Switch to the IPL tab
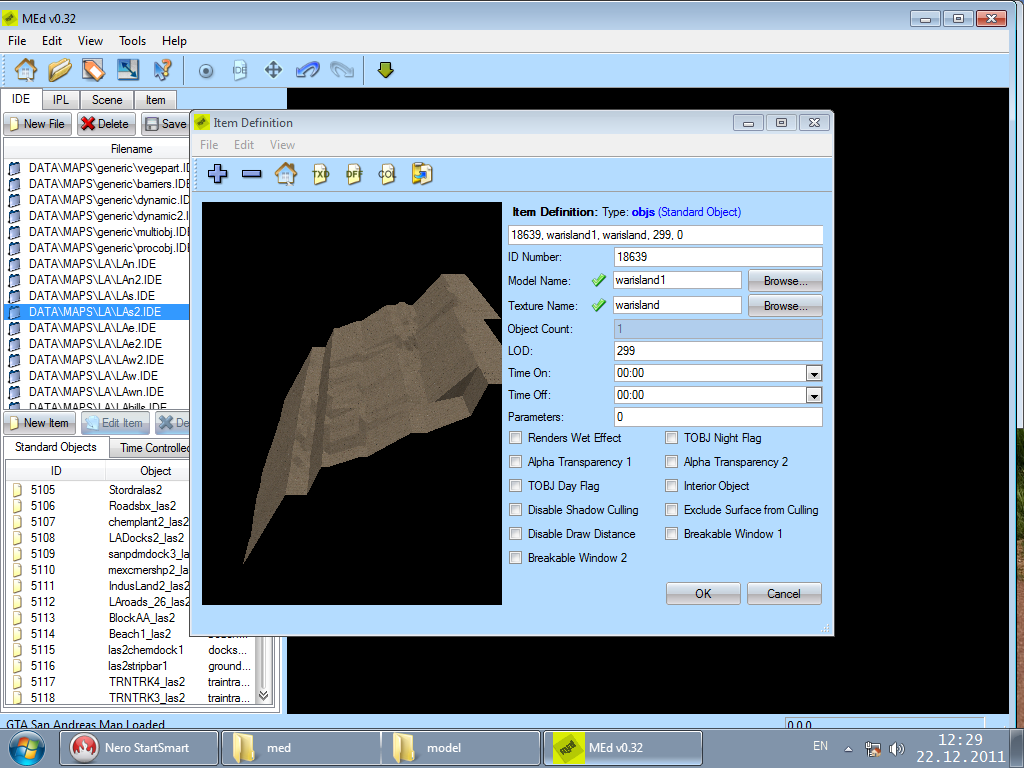The height and width of the screenshot is (768, 1024). [x=61, y=100]
